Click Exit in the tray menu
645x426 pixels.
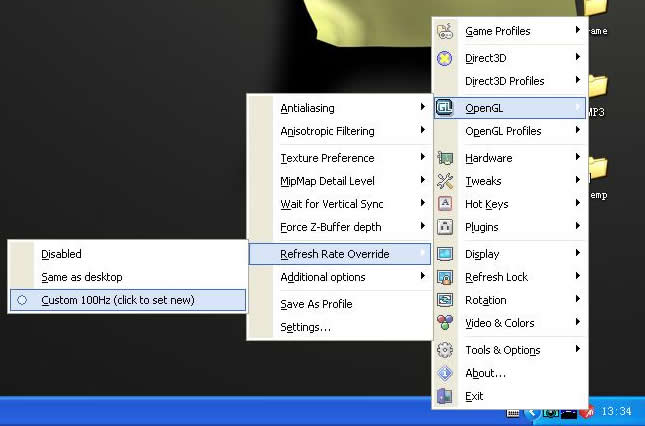pos(474,396)
